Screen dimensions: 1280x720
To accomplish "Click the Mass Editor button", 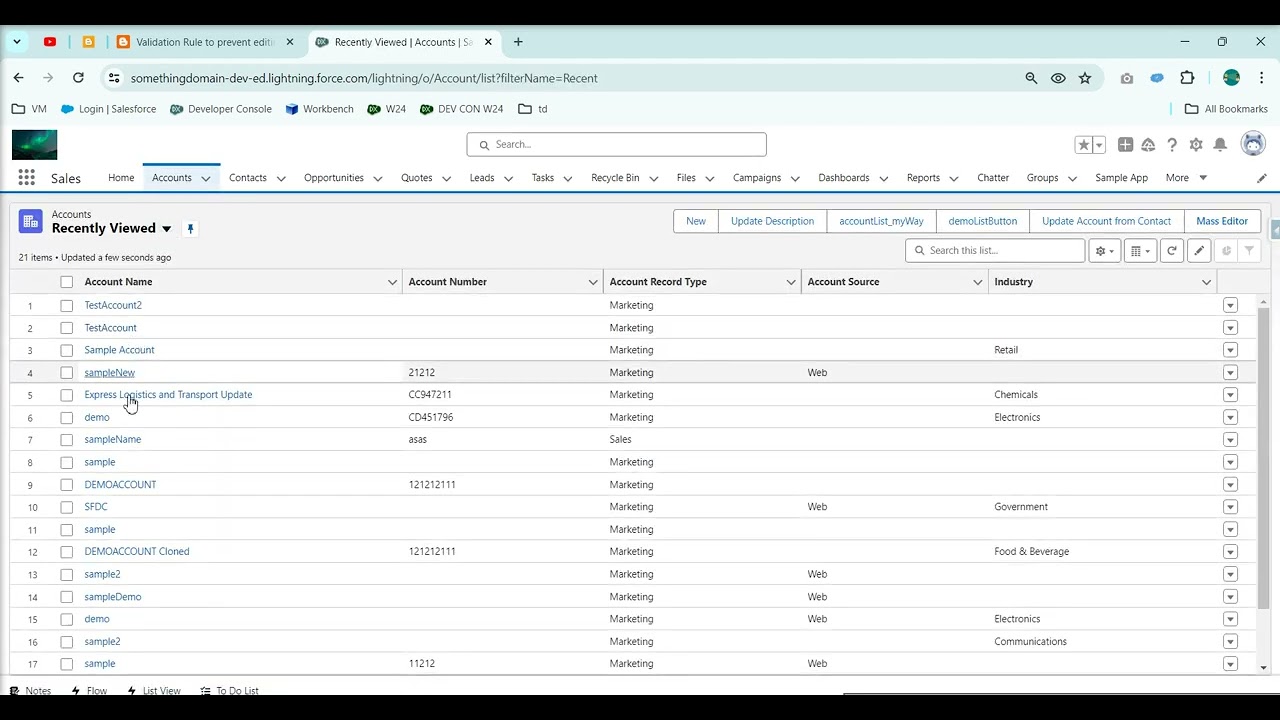I will coord(1222,221).
